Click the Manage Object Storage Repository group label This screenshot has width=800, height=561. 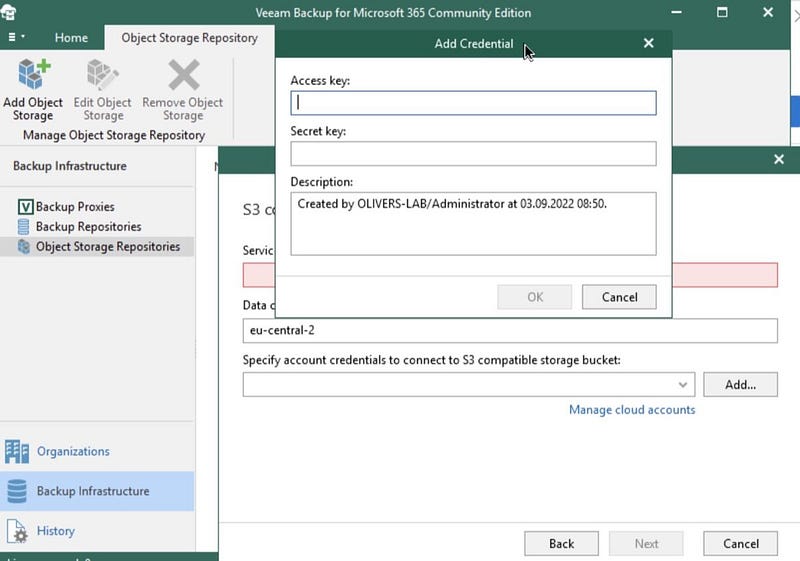click(114, 135)
